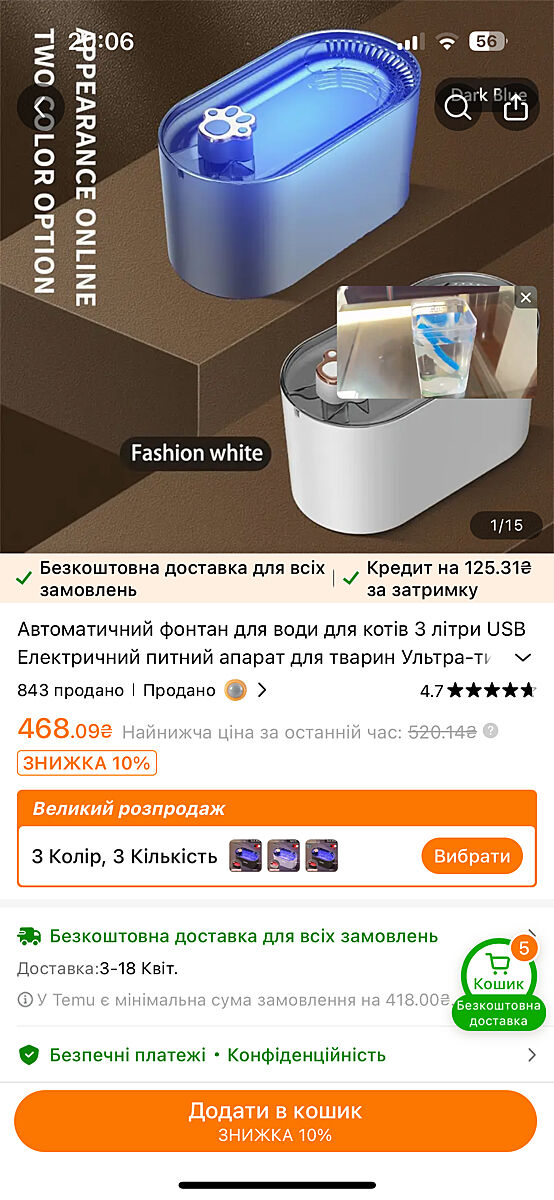Viewport: 554px width, 1200px height.
Task: Select the third color variant thumbnail
Action: (322, 856)
